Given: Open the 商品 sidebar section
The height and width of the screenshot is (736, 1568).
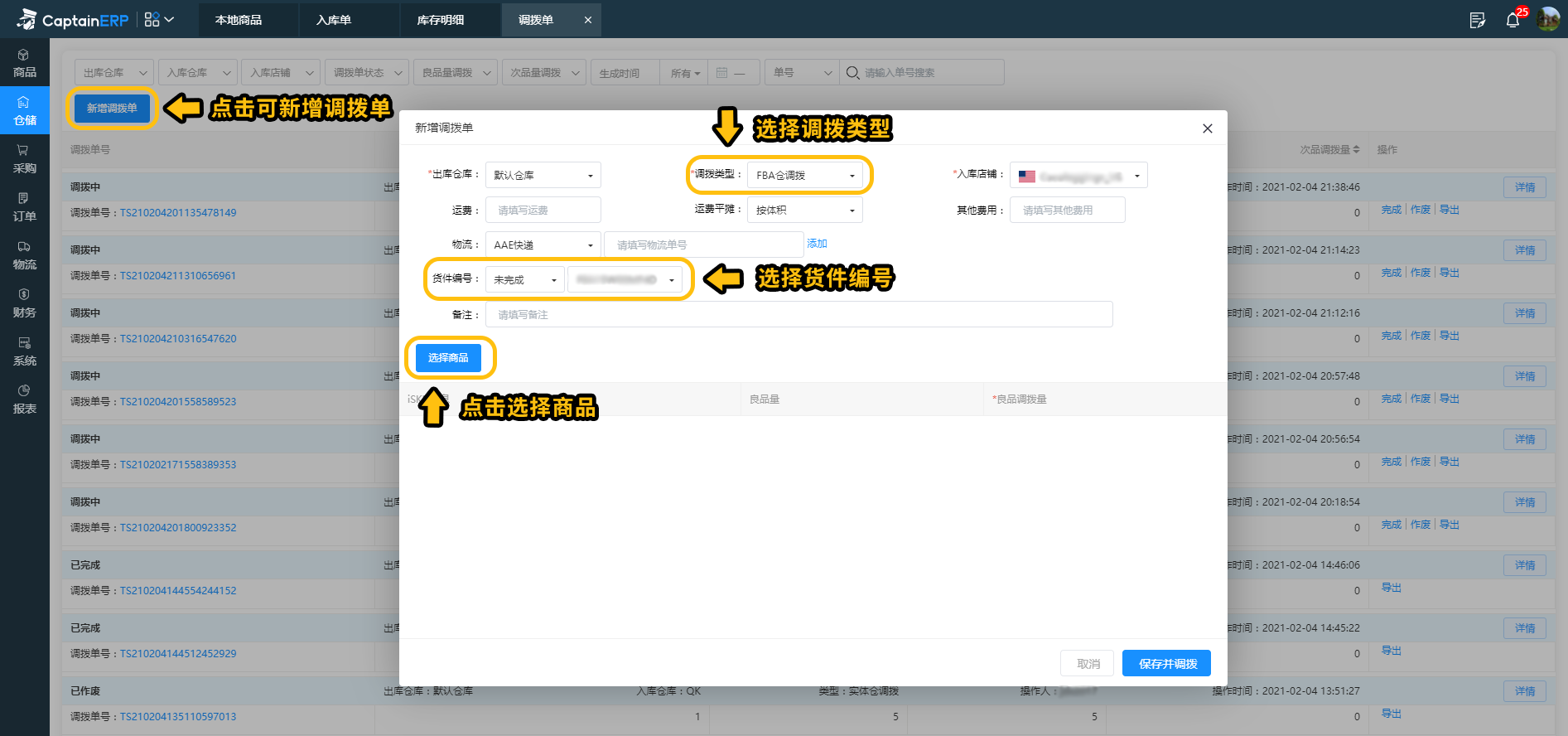Looking at the screenshot, I should (24, 63).
